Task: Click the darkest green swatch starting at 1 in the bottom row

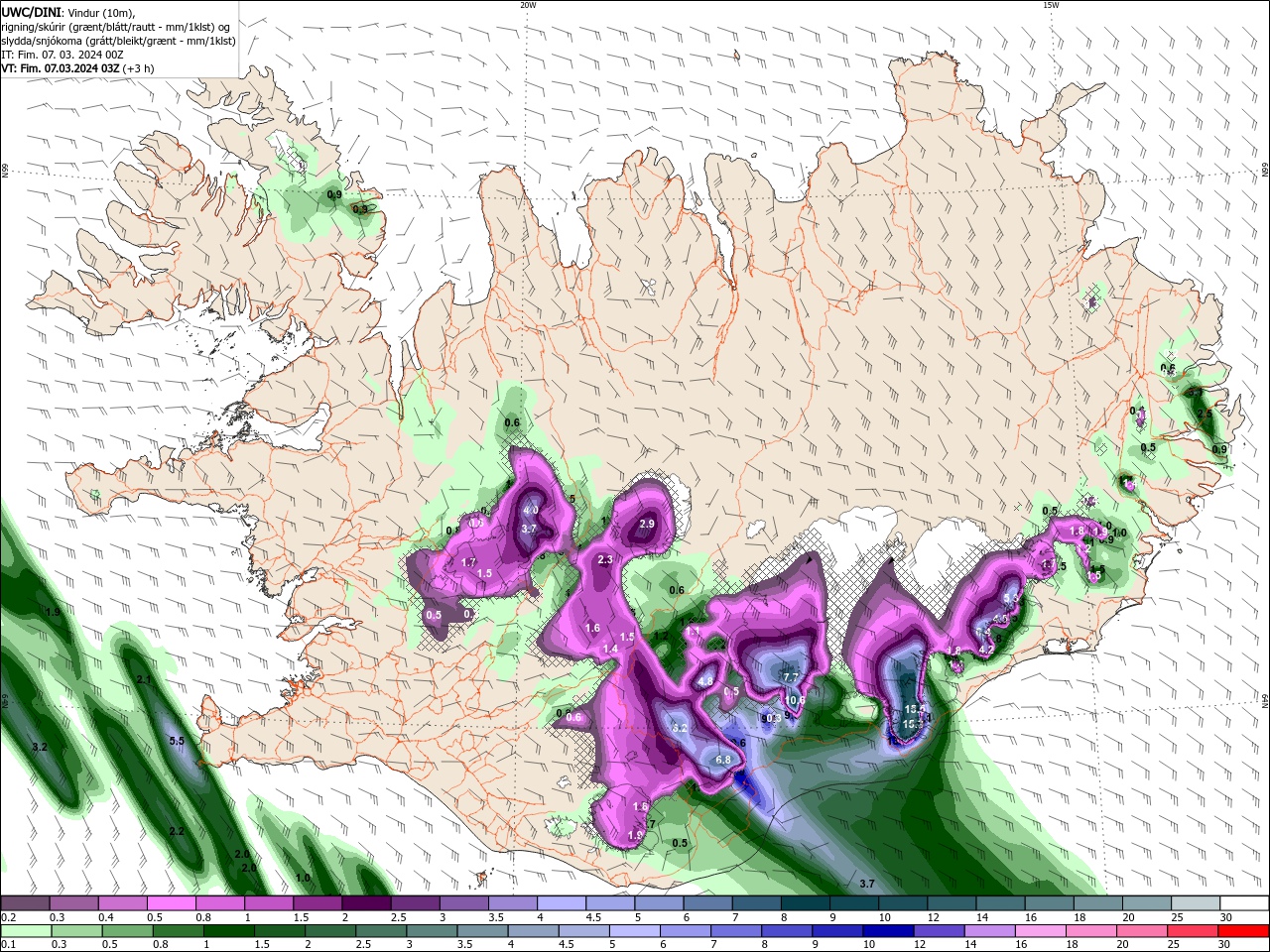Action: [228, 931]
